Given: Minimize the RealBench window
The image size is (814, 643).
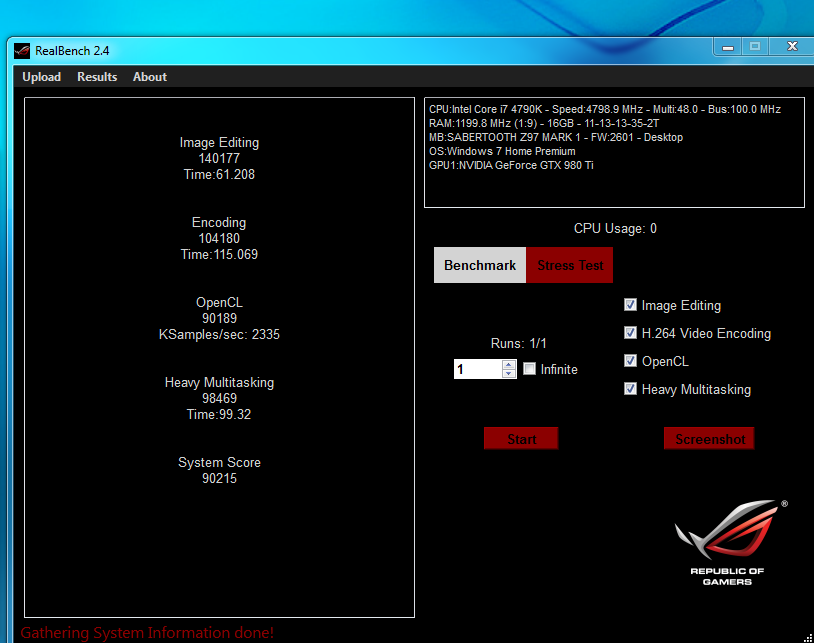Looking at the screenshot, I should (728, 47).
